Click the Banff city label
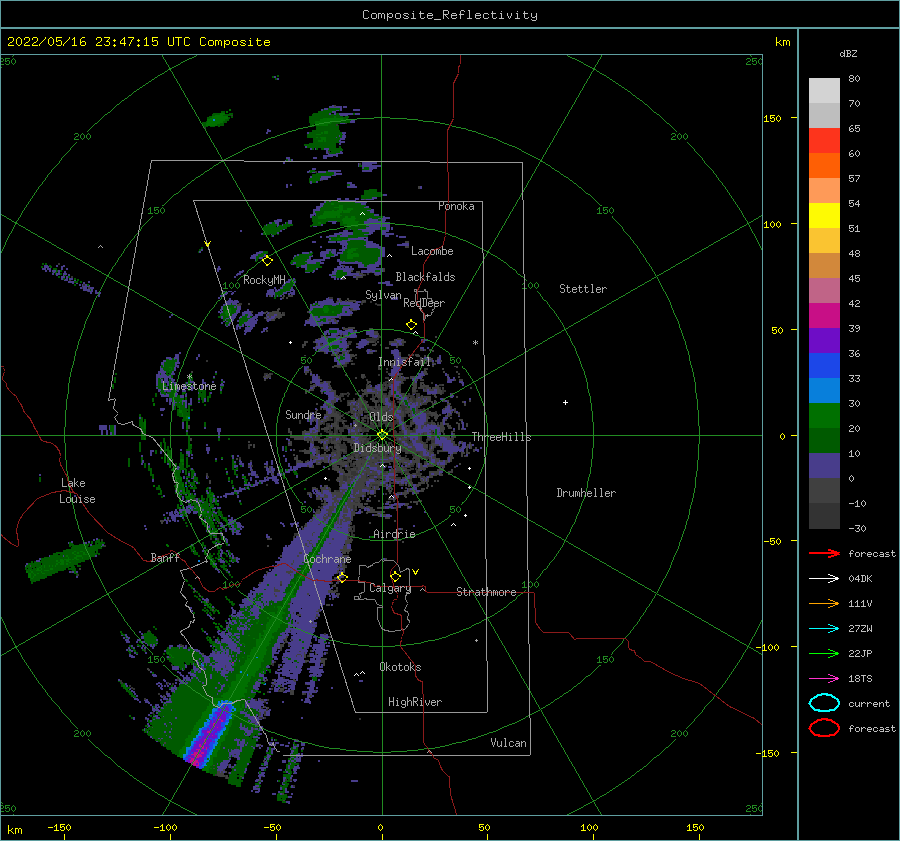 pos(165,558)
